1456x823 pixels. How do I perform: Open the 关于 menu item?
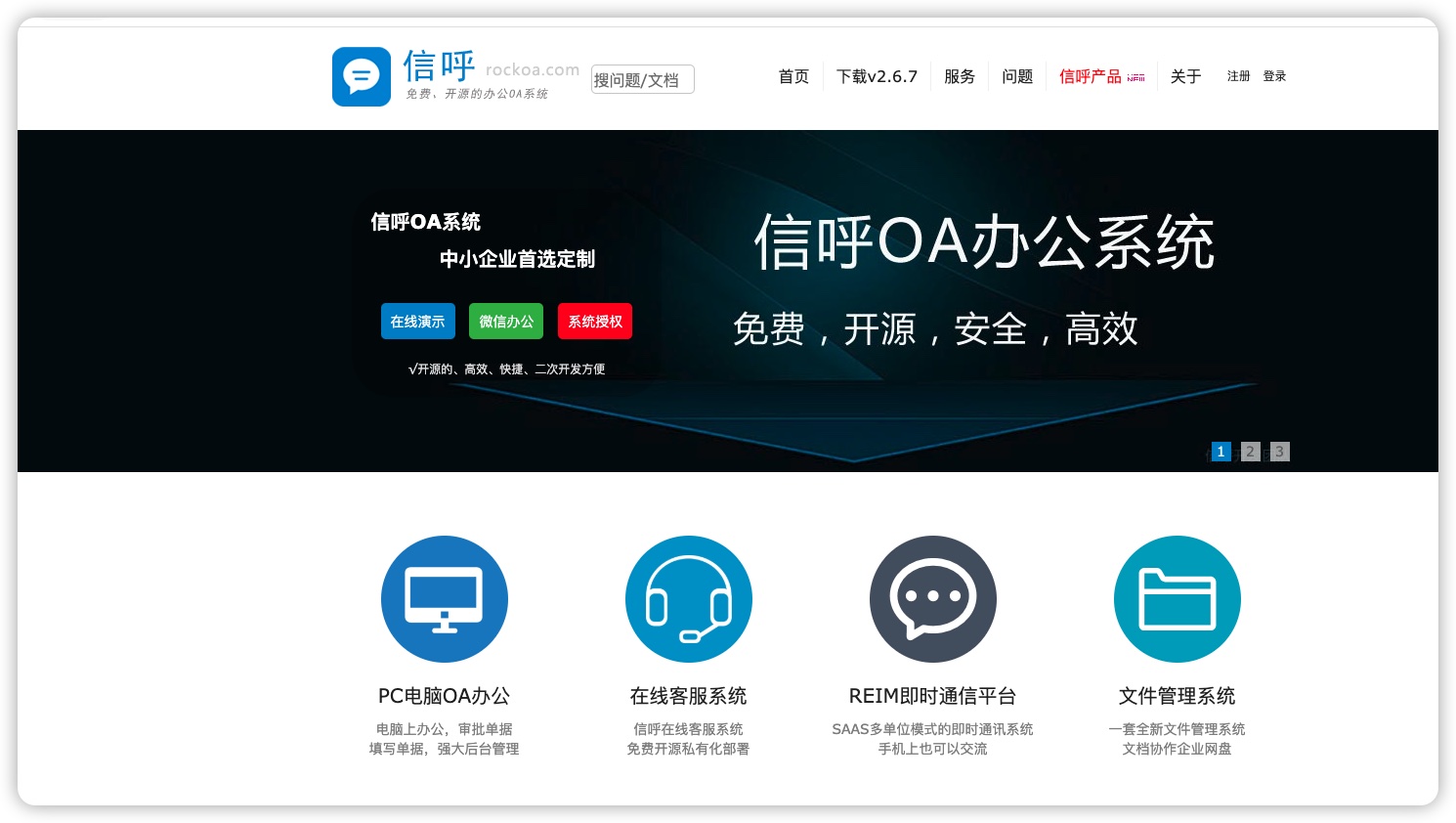click(x=1185, y=76)
